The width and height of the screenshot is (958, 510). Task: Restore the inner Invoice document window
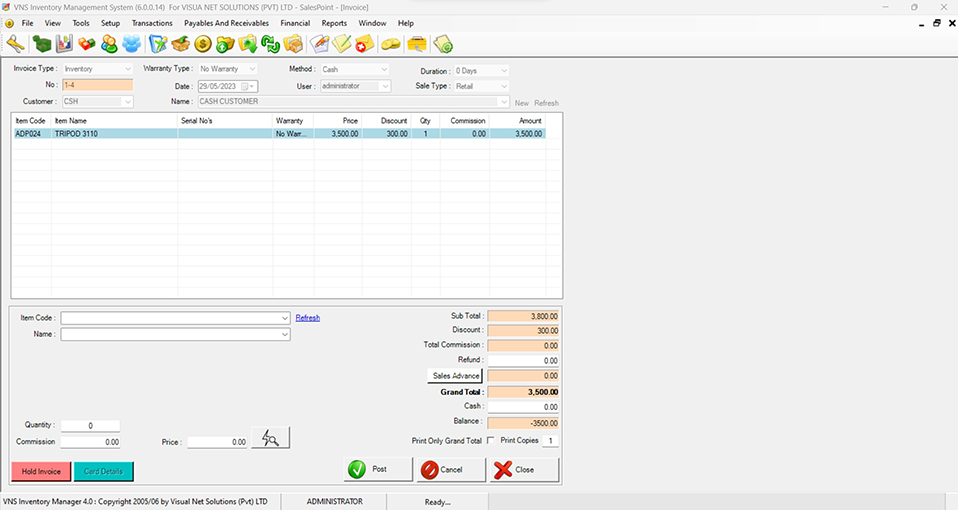(x=937, y=23)
